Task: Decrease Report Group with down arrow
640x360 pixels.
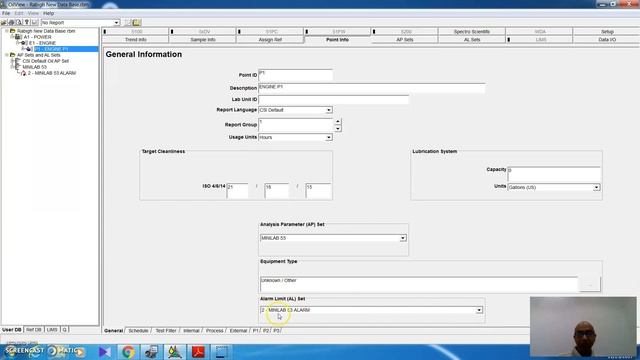Action: point(338,129)
